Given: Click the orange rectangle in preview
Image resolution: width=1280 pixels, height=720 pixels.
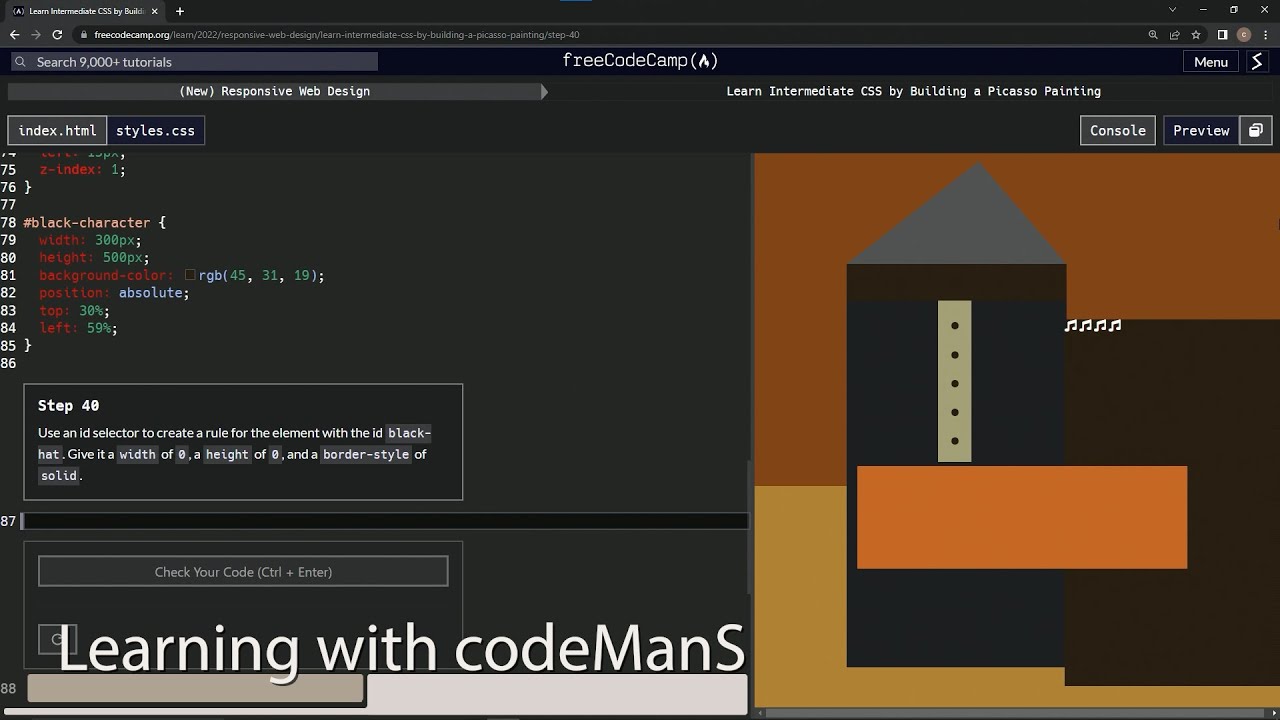Looking at the screenshot, I should click(x=1022, y=517).
